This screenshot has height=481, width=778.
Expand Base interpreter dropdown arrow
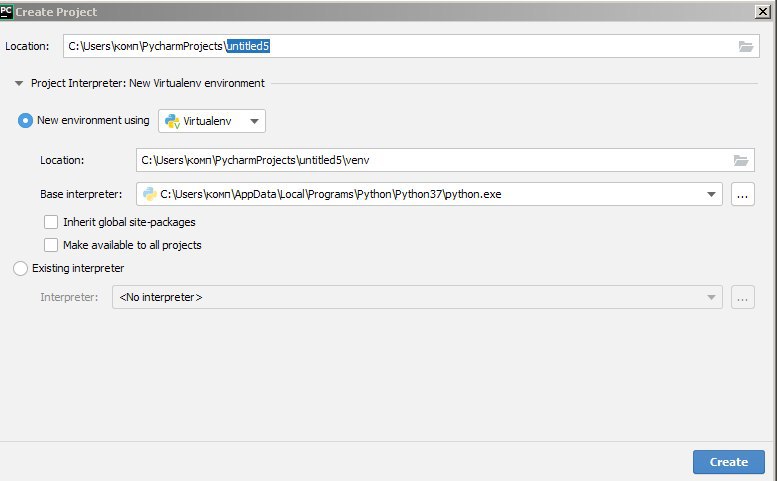(711, 195)
